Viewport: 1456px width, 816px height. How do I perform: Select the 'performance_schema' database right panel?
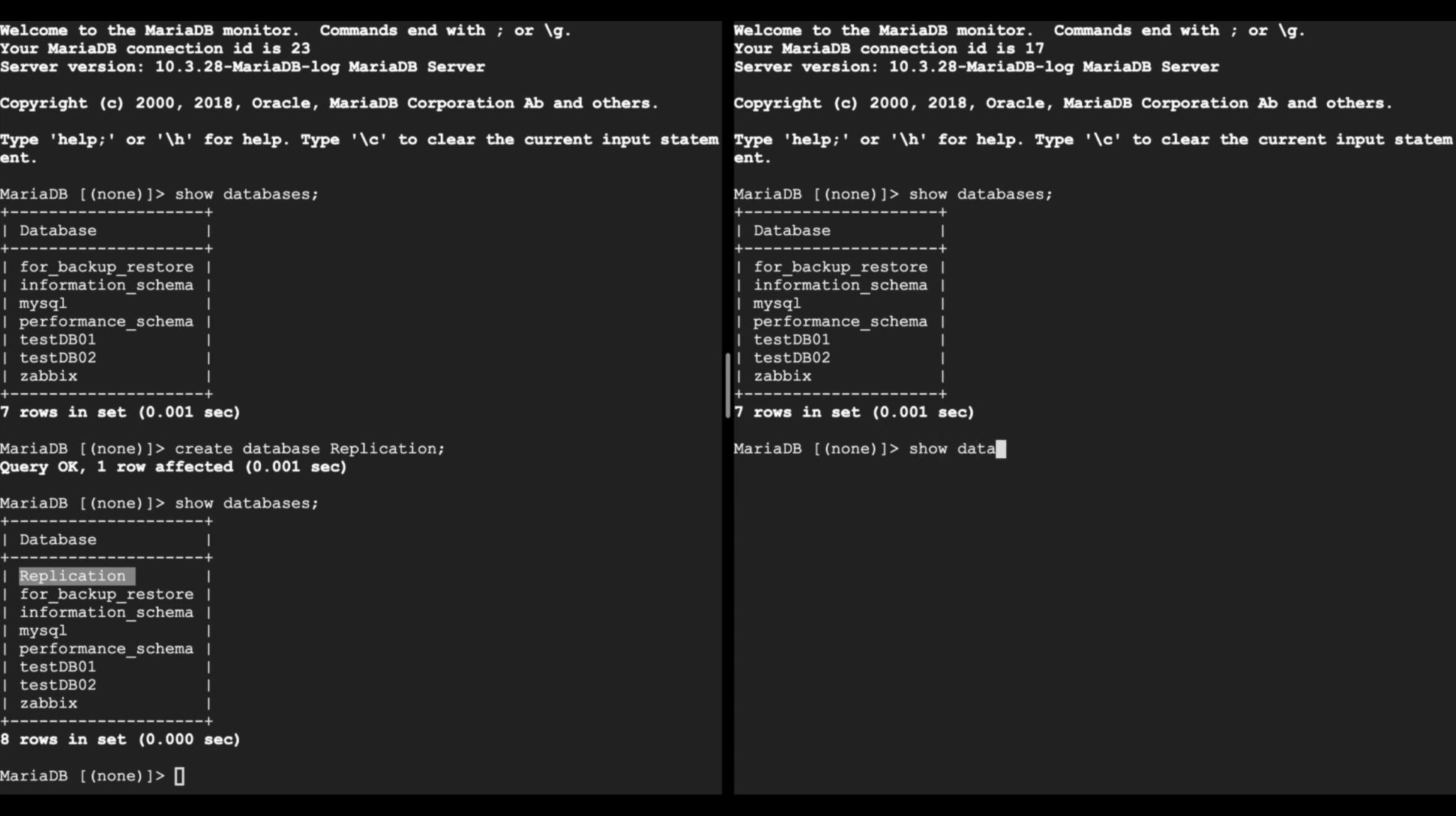coord(840,321)
